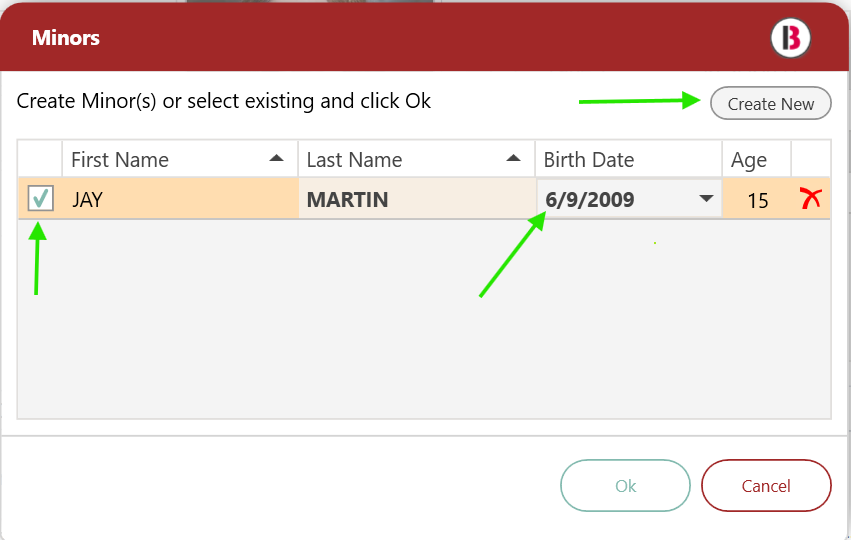Cancel the Minors dialog

point(766,486)
